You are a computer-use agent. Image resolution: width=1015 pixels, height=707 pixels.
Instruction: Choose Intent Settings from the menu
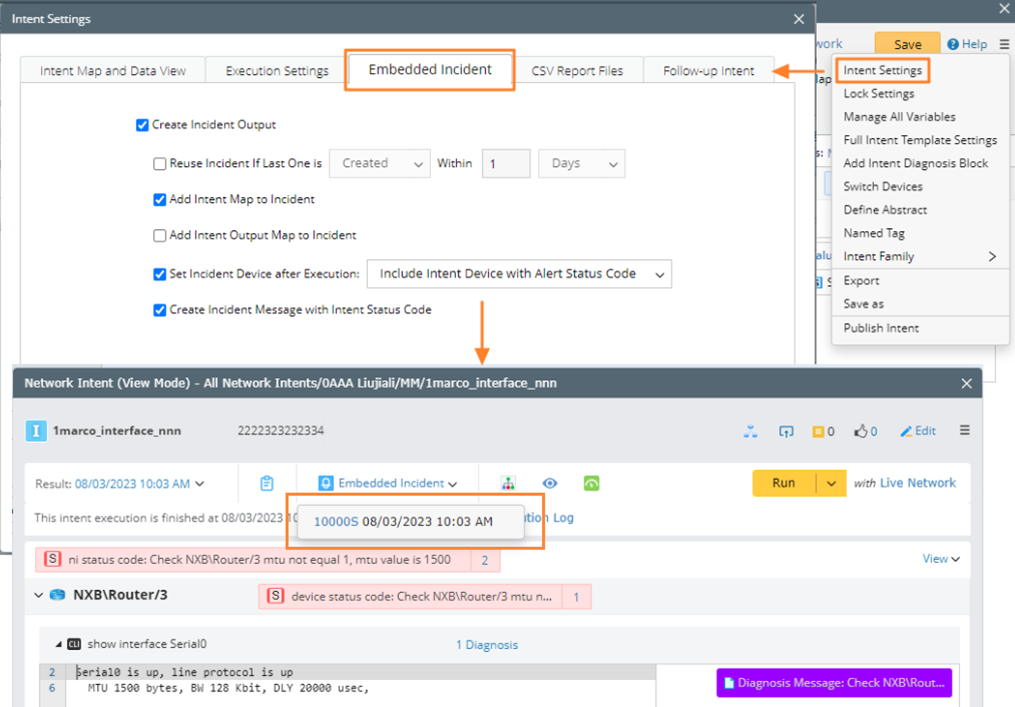pos(882,70)
